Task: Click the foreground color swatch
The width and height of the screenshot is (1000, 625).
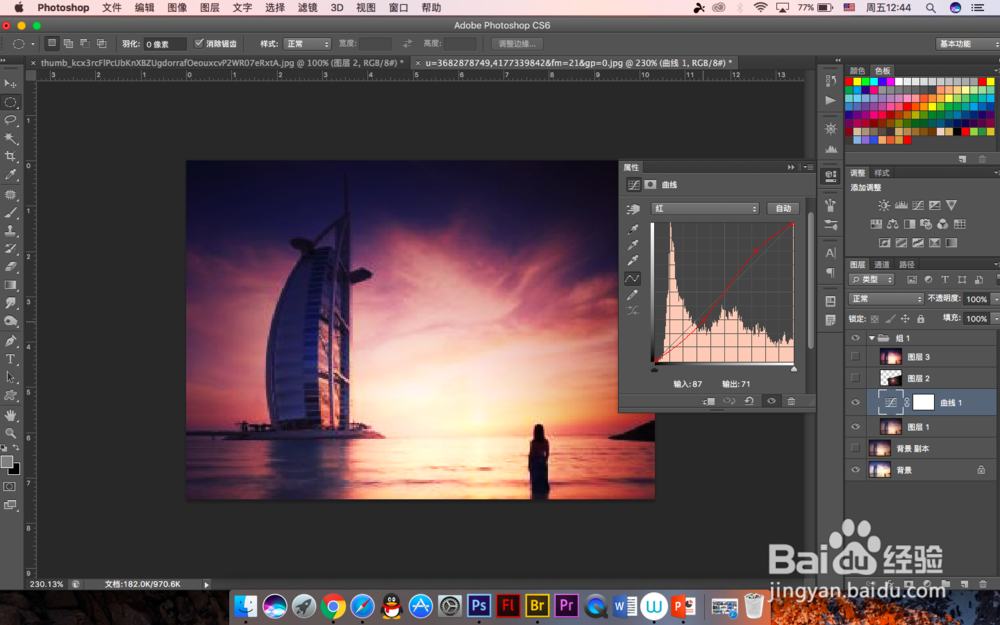Action: tap(6, 462)
